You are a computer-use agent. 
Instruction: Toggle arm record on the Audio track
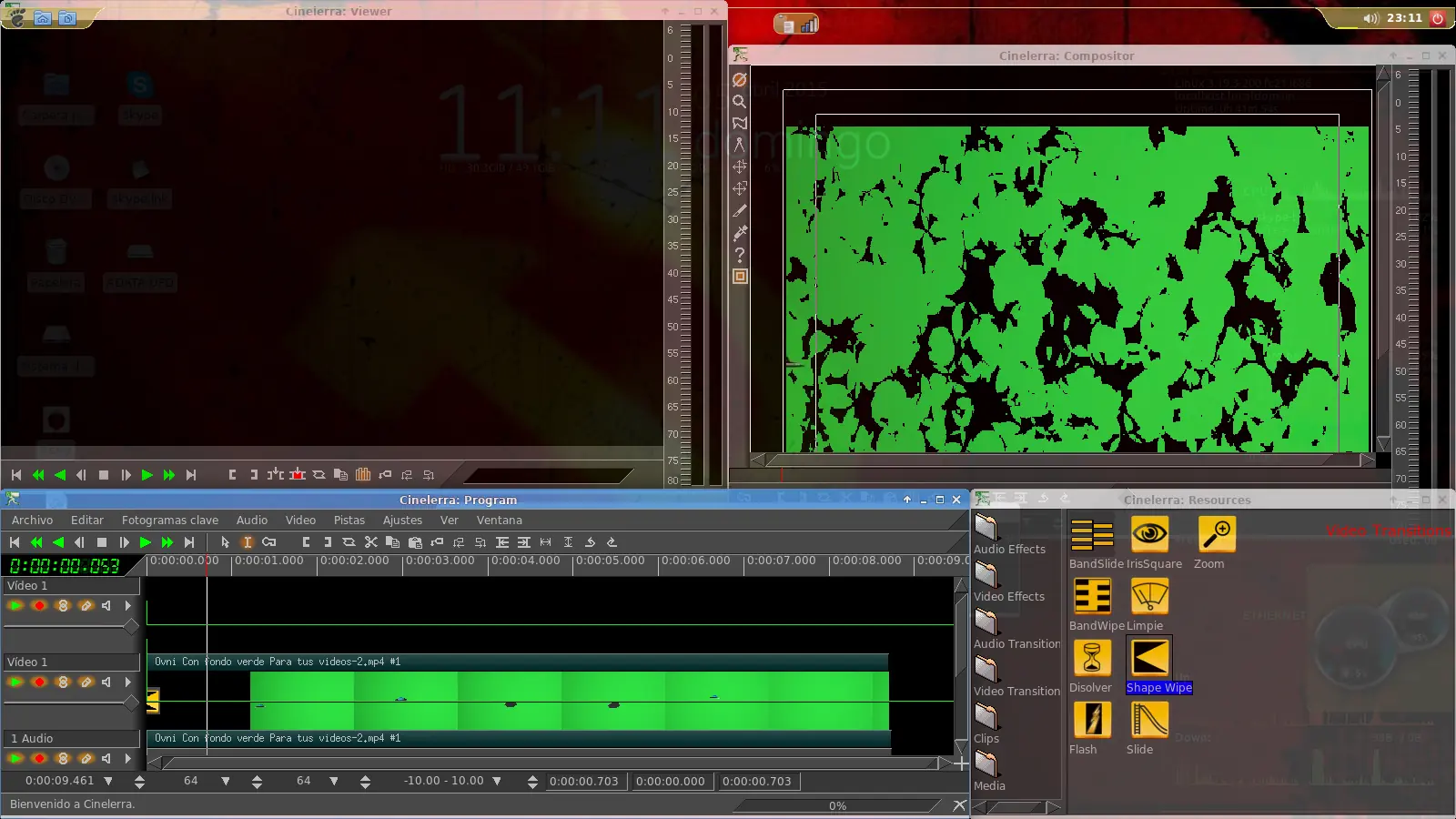[39, 758]
